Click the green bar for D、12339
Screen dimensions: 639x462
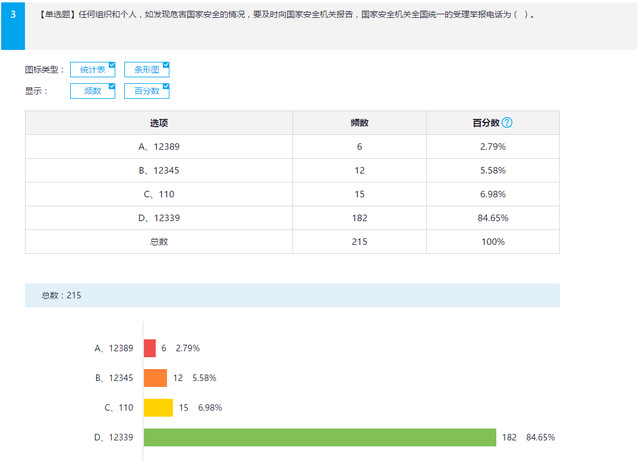pos(320,437)
